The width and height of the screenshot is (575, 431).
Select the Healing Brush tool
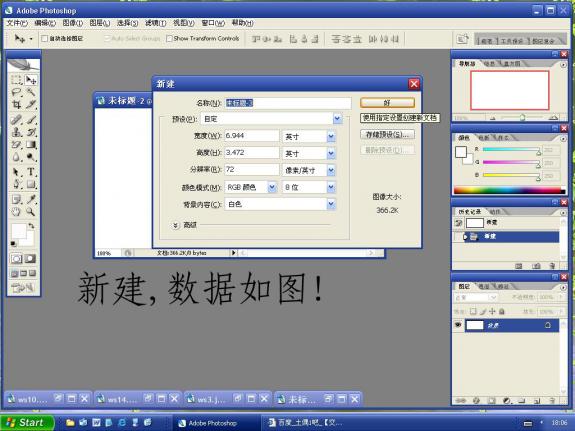(16, 120)
